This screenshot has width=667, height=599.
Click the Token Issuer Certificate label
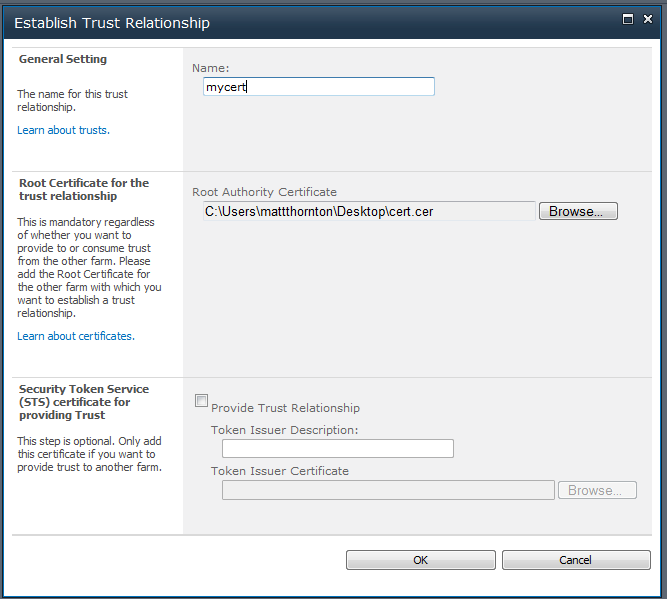tap(280, 471)
